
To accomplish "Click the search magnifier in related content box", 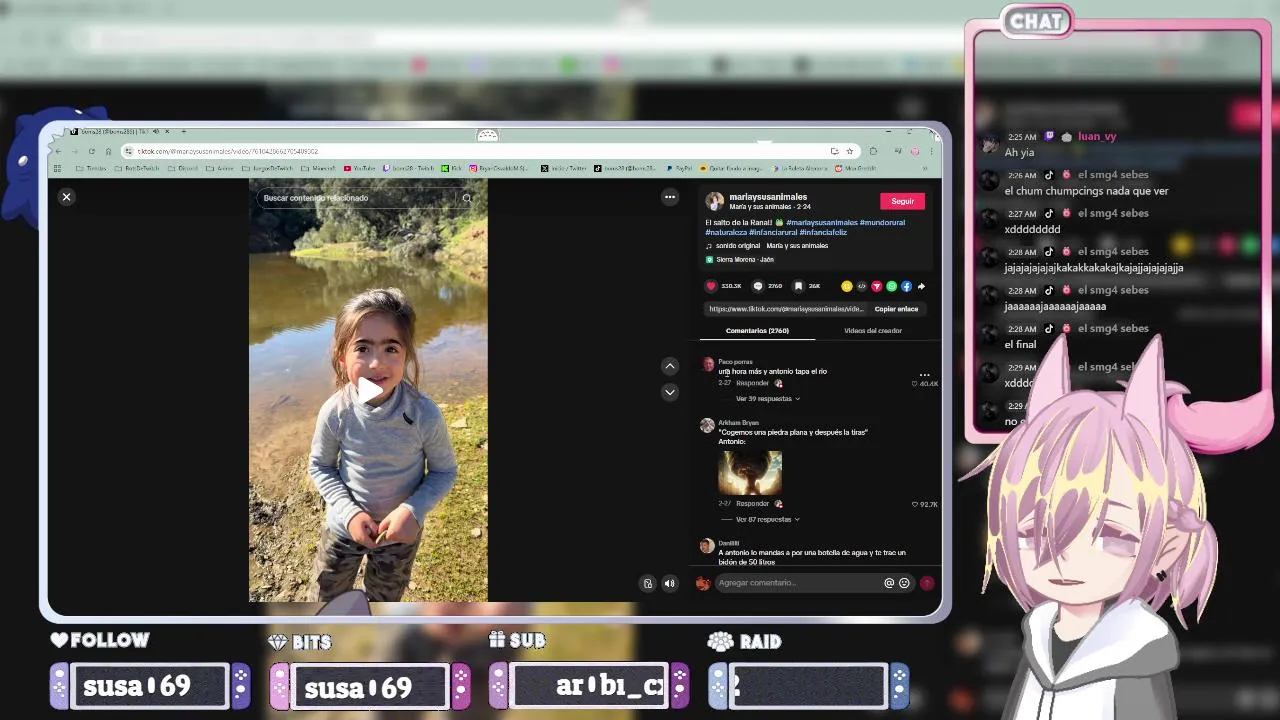I will pos(467,198).
